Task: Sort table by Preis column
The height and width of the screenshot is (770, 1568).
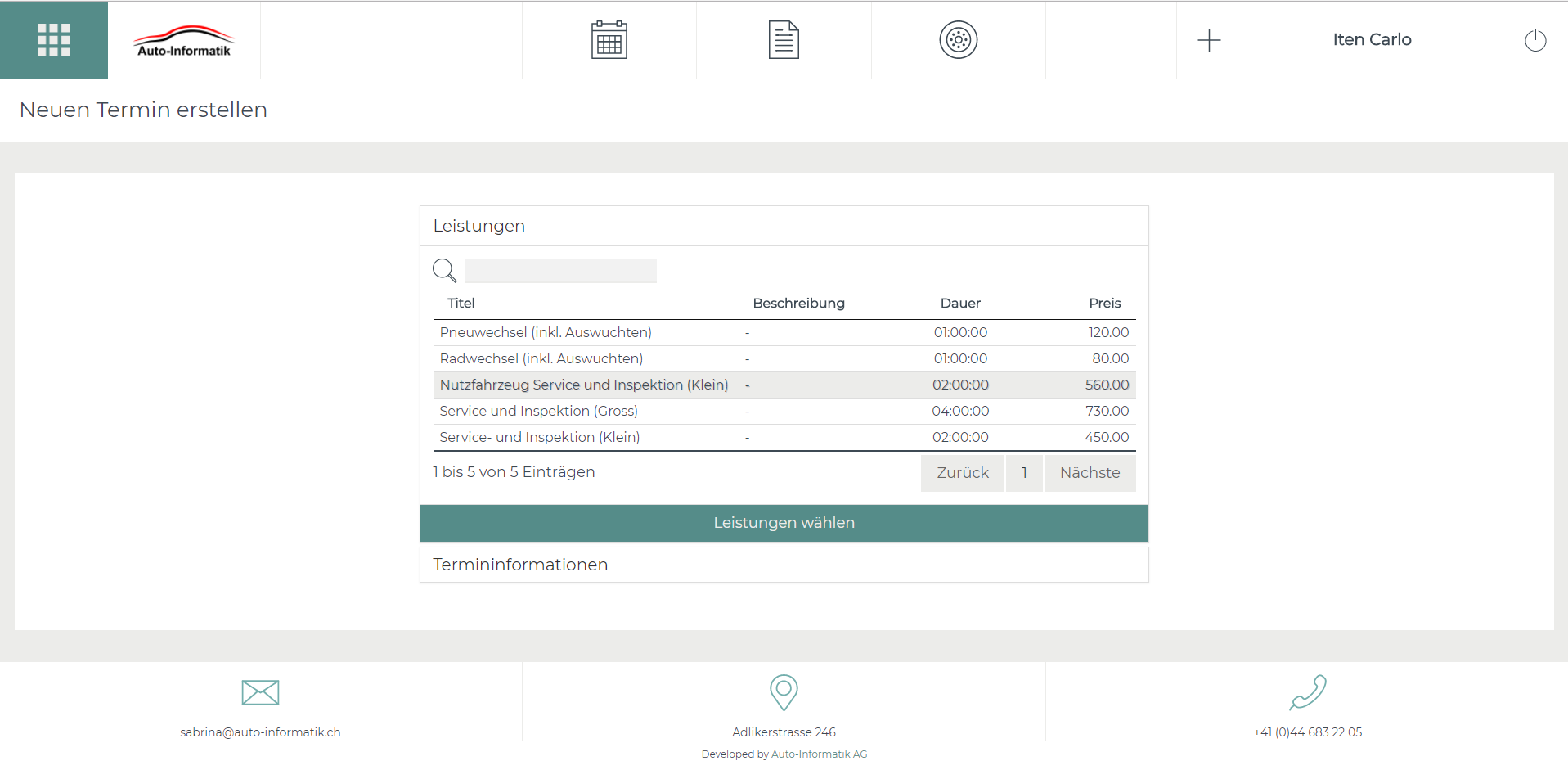Action: 1105,303
